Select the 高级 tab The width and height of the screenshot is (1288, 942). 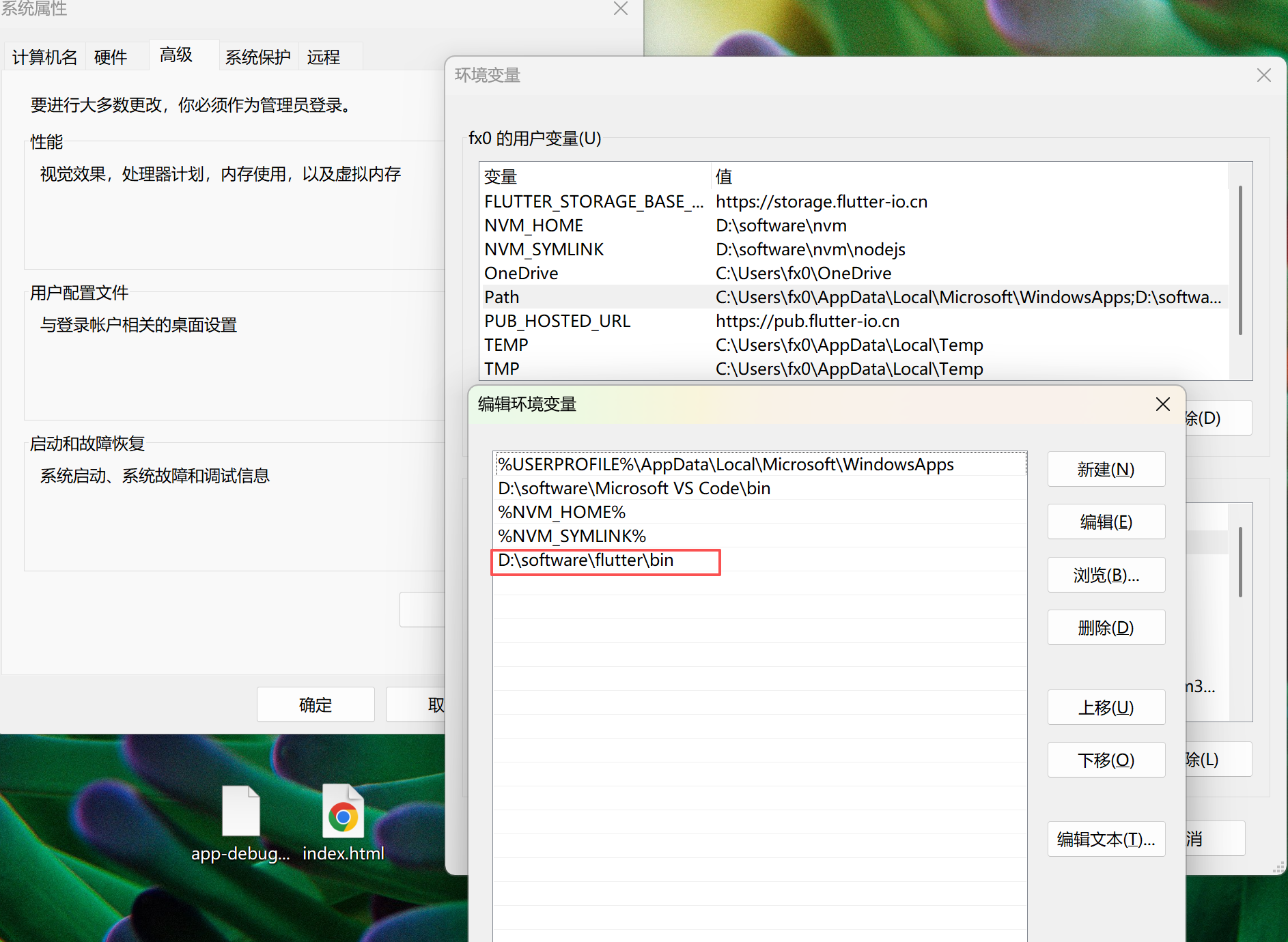(x=176, y=55)
